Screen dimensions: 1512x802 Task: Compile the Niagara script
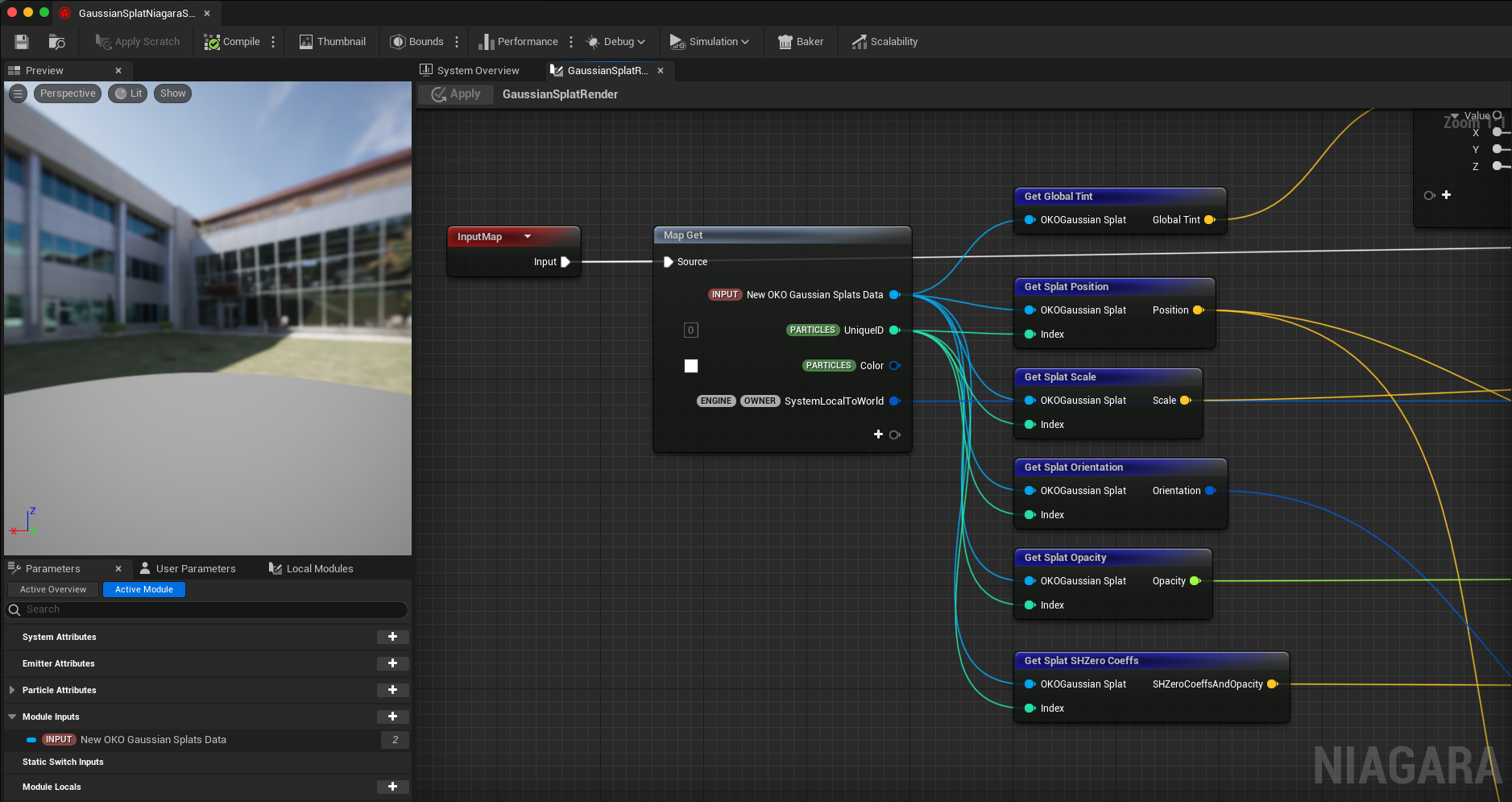232,42
